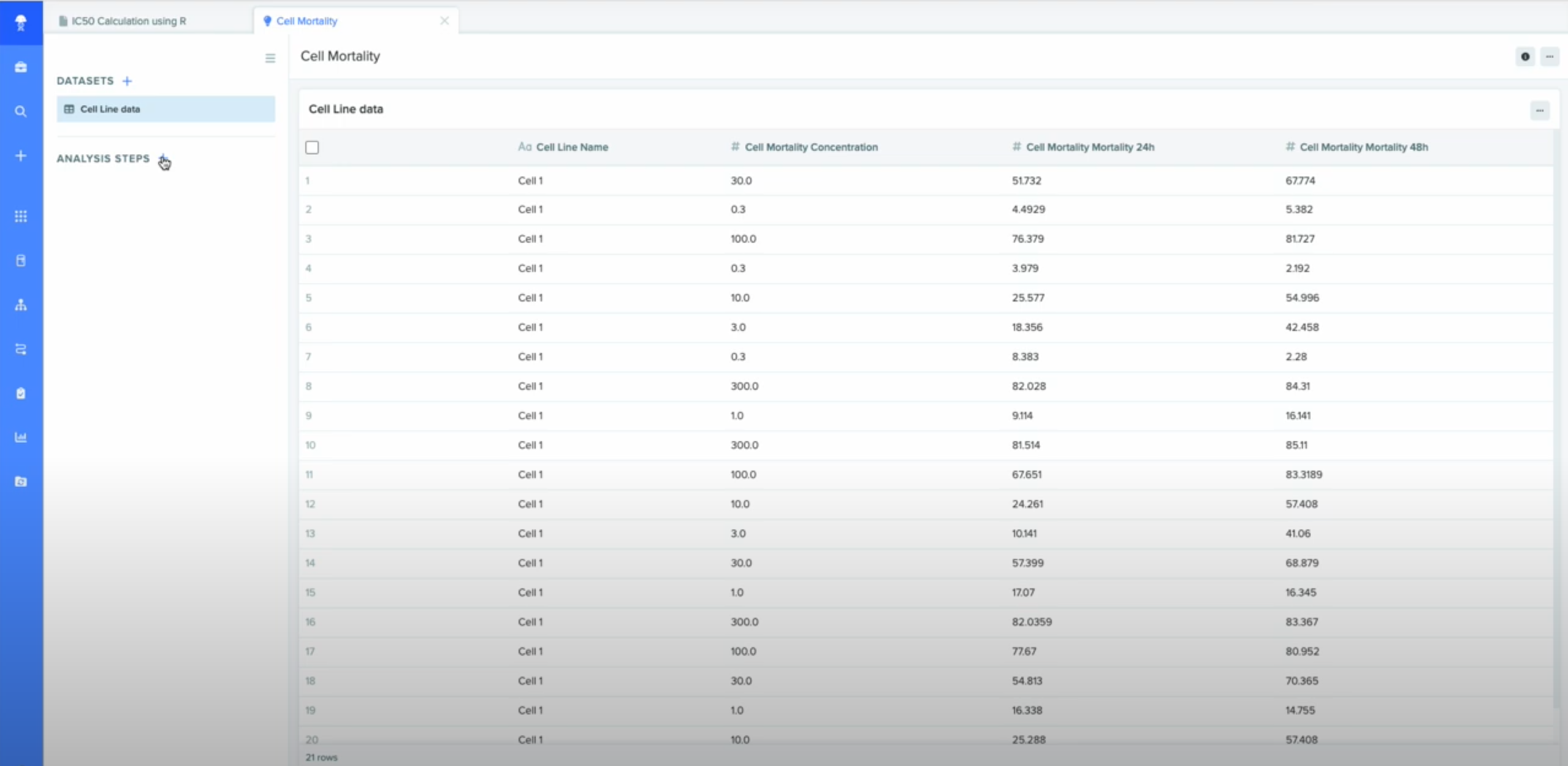Click the plus create icon in sidebar
Image resolution: width=1568 pixels, height=766 pixels.
point(21,156)
